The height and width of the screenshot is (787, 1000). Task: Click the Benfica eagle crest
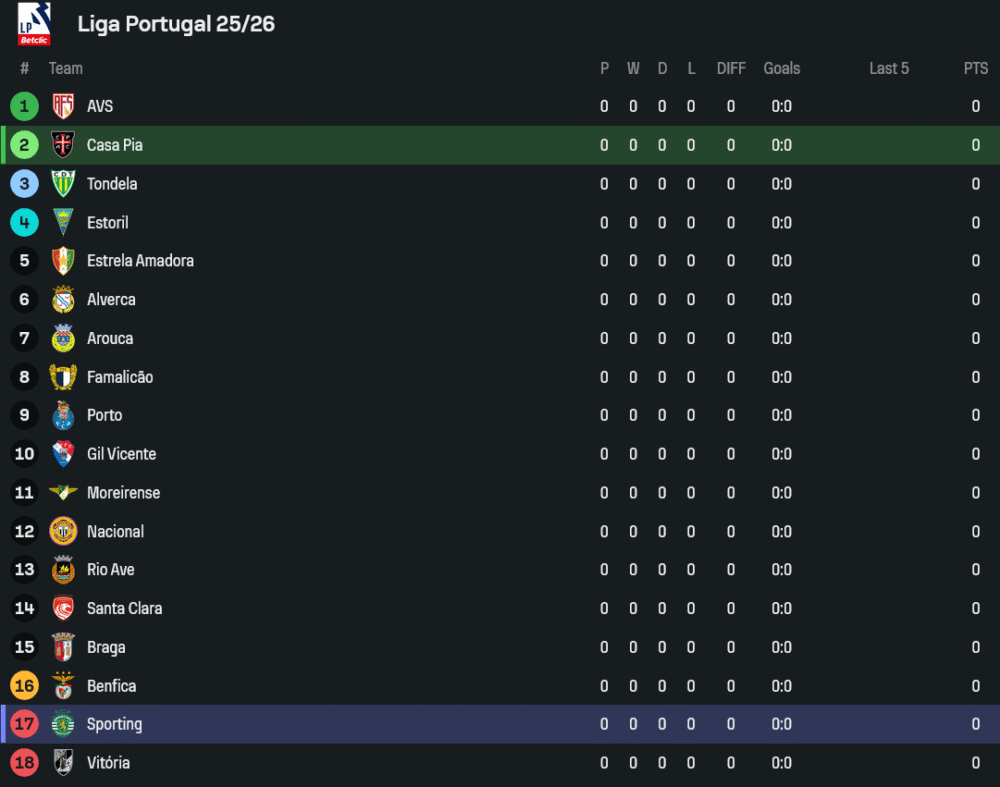click(63, 686)
